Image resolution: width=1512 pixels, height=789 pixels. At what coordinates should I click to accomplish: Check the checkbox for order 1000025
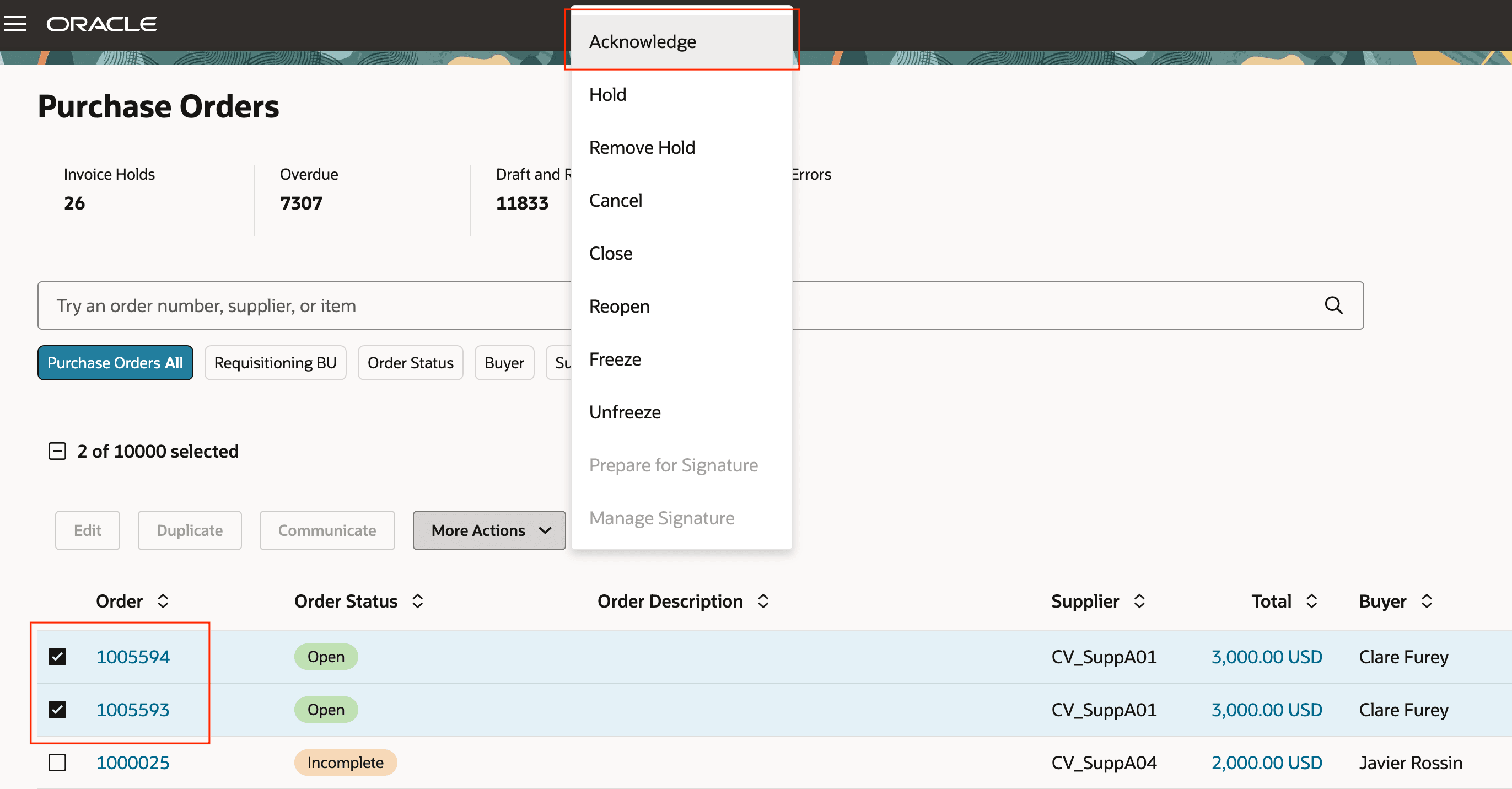58,762
